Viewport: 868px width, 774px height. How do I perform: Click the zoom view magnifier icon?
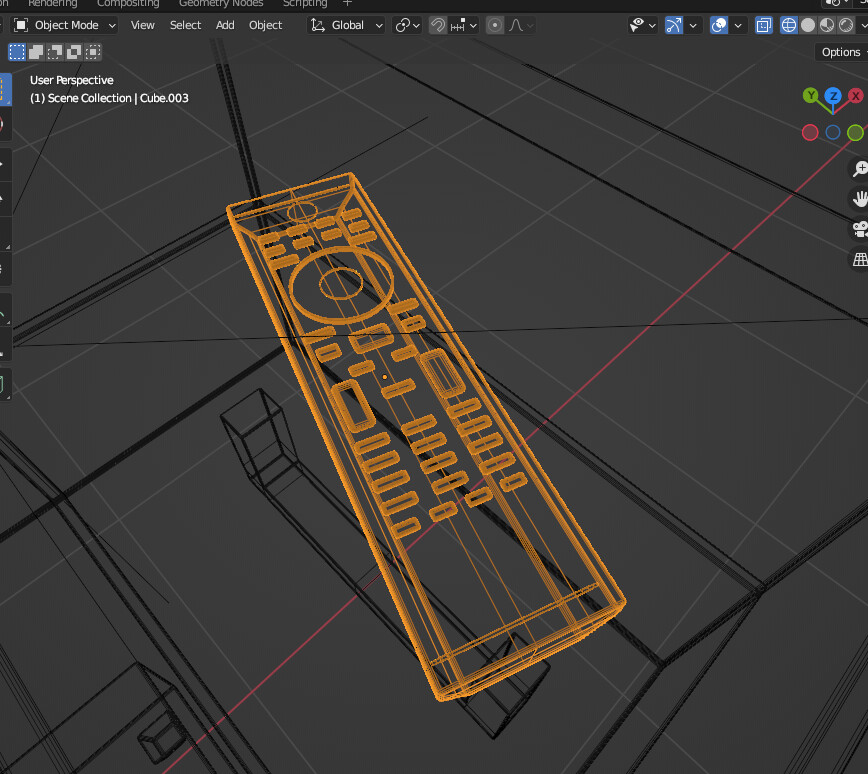[858, 168]
